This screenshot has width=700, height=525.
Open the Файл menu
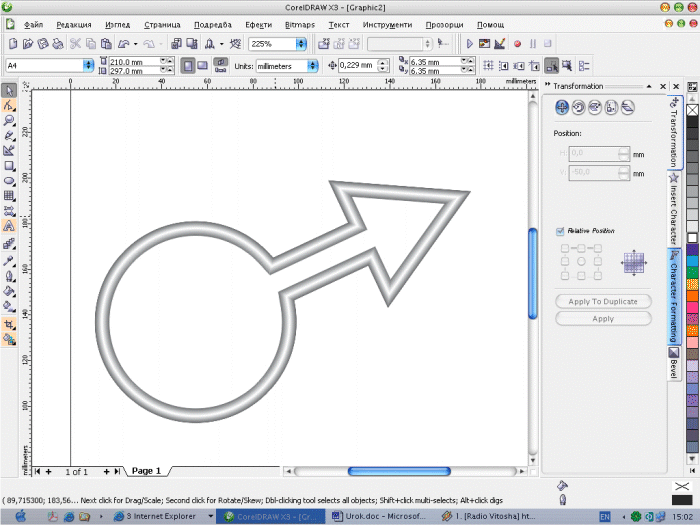tap(33, 25)
